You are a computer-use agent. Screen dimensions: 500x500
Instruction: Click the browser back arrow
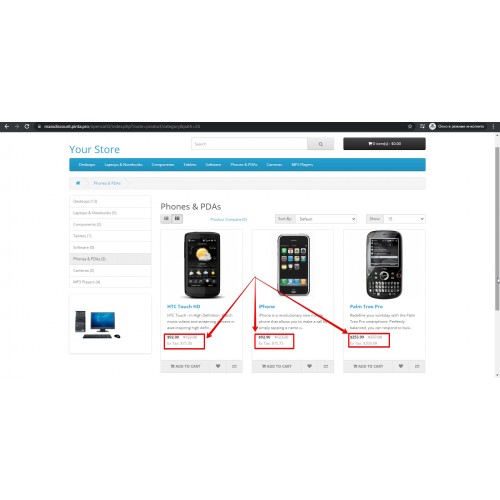click(x=7, y=127)
